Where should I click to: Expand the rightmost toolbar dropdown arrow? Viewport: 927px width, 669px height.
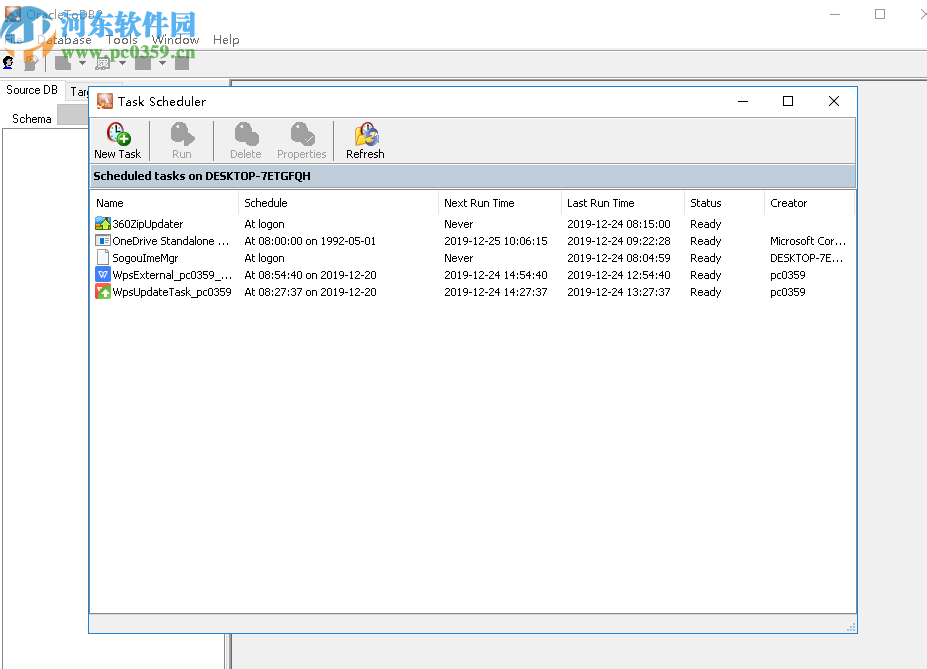163,63
